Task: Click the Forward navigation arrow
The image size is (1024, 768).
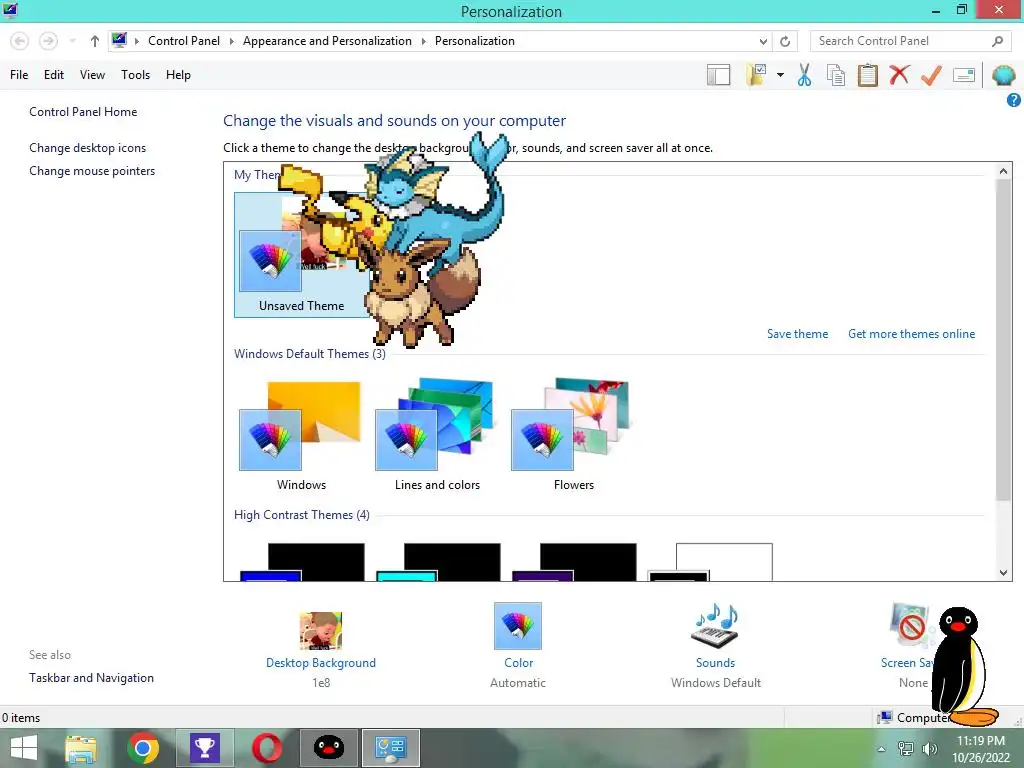Action: click(48, 41)
